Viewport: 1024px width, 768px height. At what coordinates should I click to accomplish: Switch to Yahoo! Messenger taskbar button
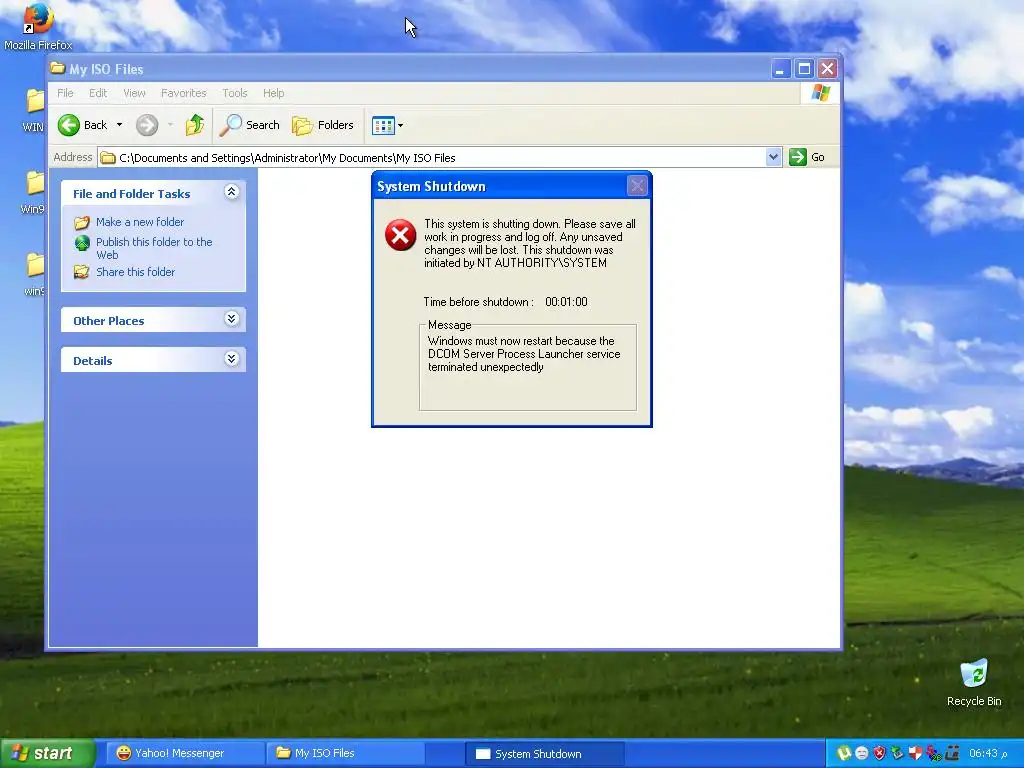click(x=185, y=754)
